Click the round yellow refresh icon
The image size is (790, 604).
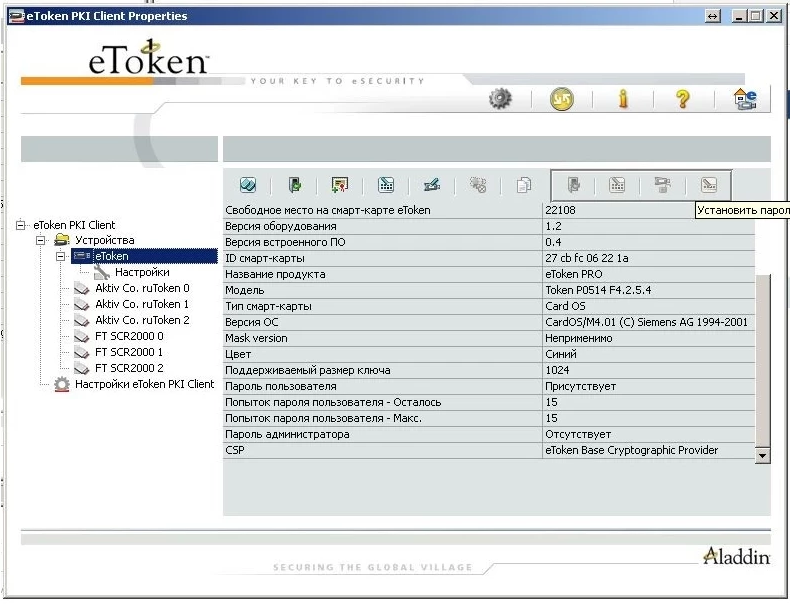[561, 99]
